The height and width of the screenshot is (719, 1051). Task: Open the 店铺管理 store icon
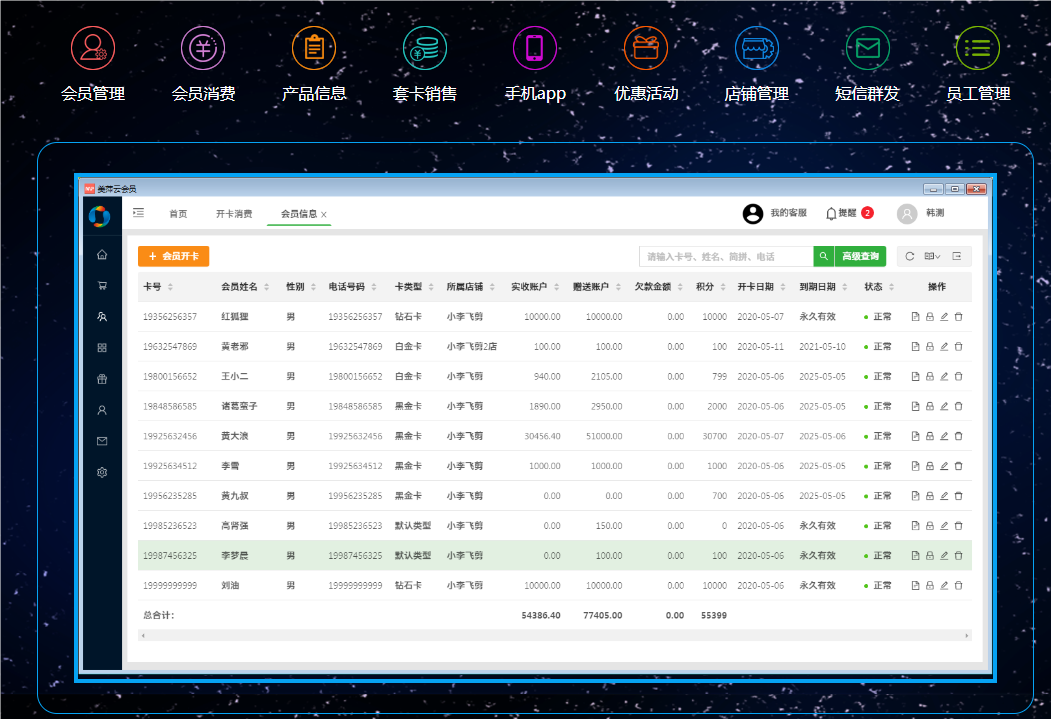(x=757, y=48)
